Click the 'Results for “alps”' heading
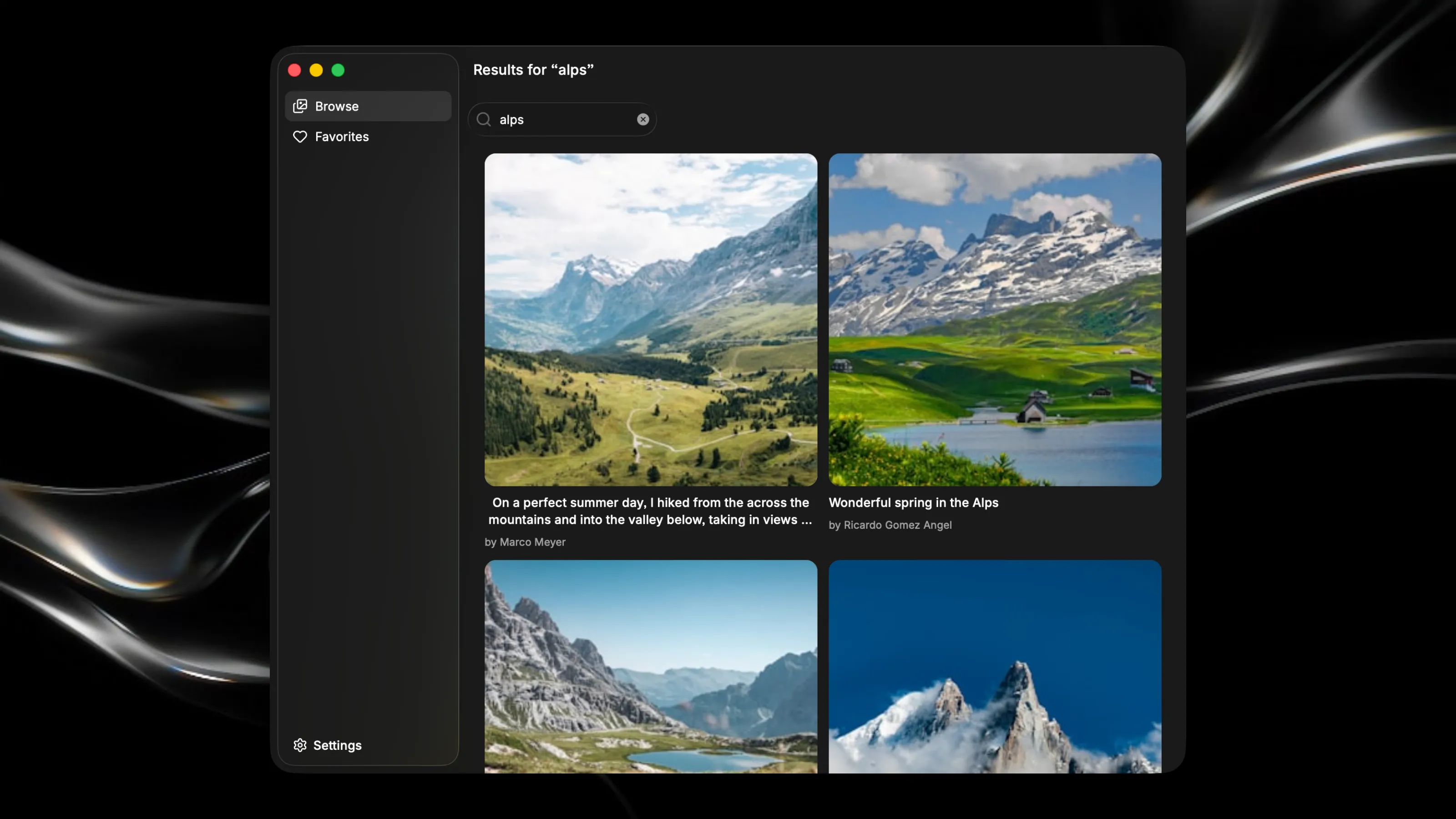 [x=533, y=70]
